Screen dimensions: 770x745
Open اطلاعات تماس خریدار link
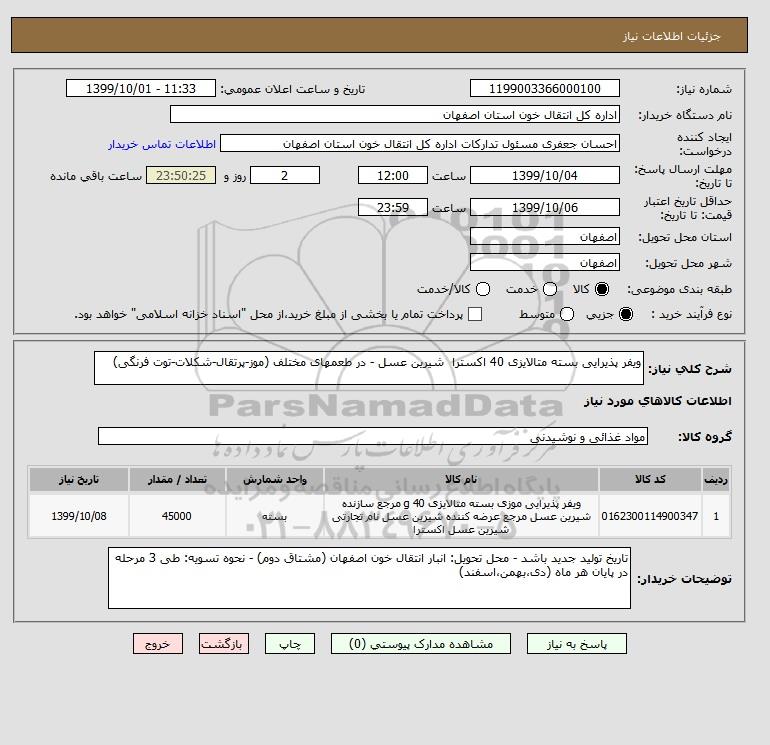click(x=162, y=144)
